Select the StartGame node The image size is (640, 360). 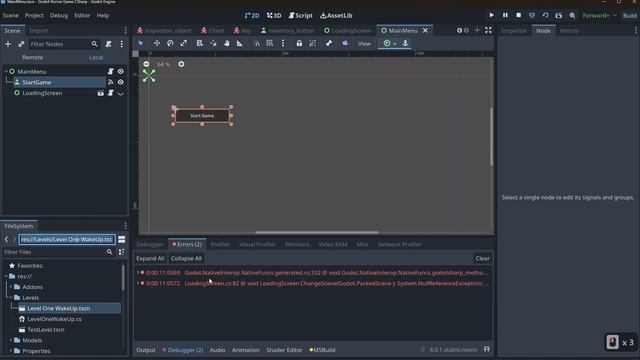tap(37, 82)
